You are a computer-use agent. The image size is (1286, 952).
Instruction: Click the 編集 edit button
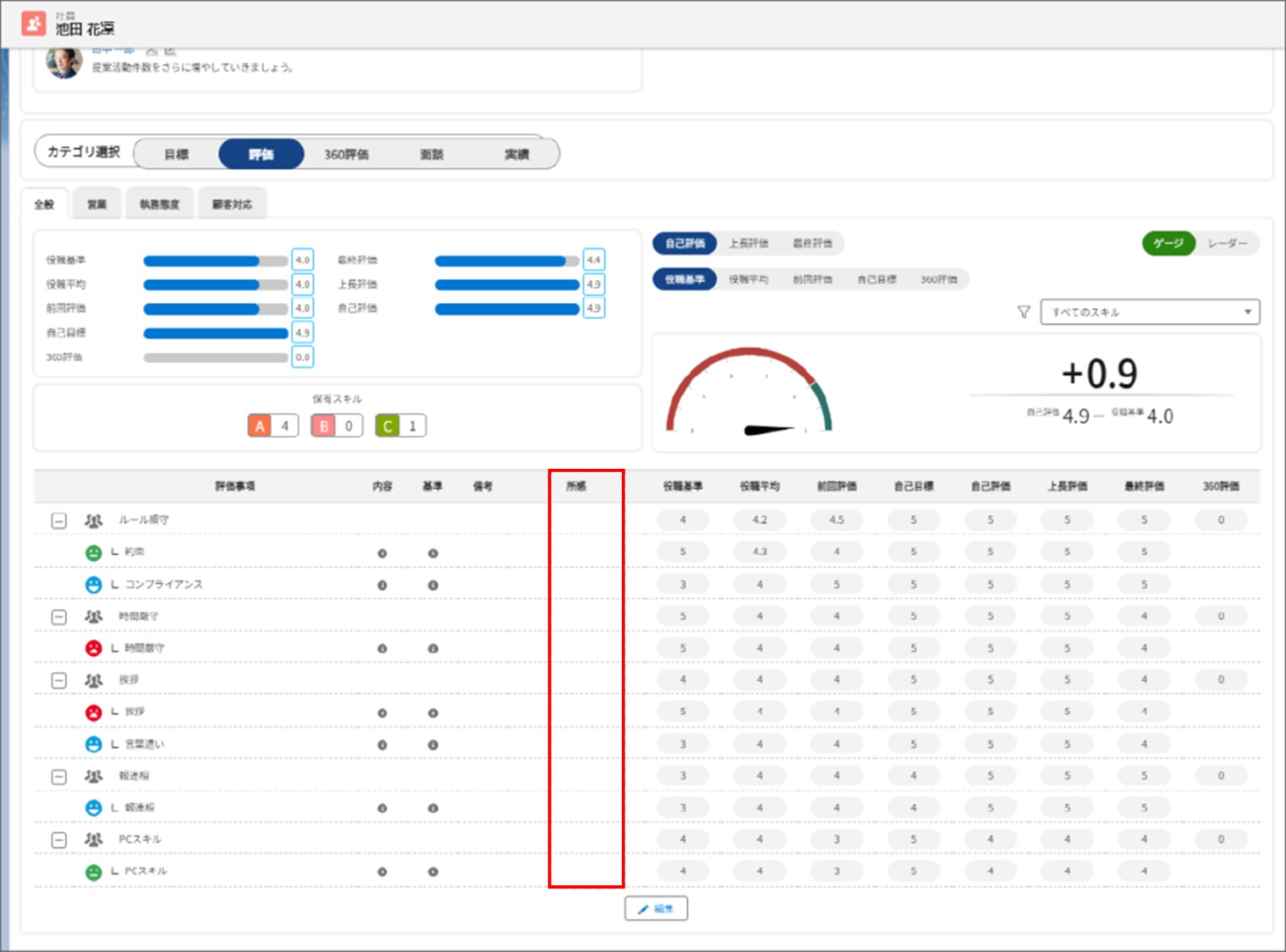656,908
